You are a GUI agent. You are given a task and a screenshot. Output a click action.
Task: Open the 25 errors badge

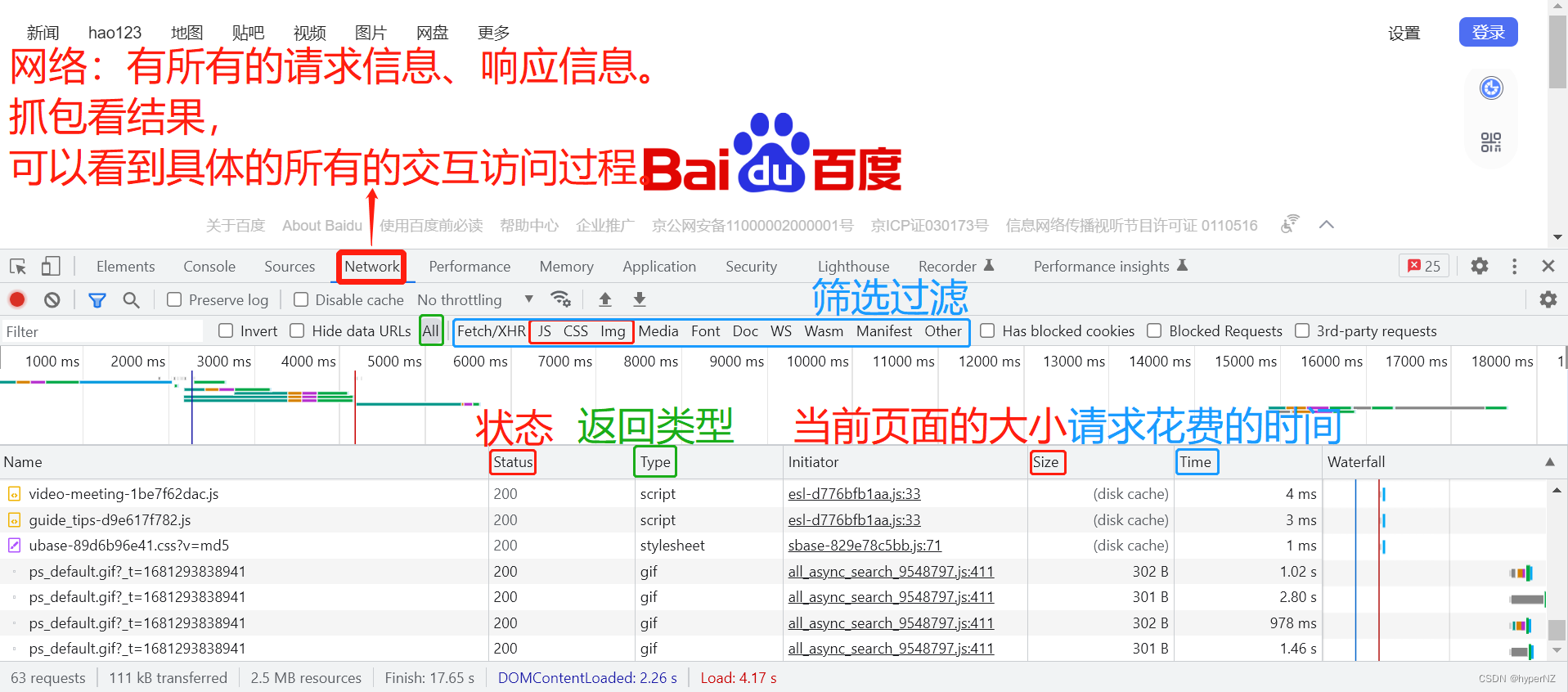(1424, 266)
